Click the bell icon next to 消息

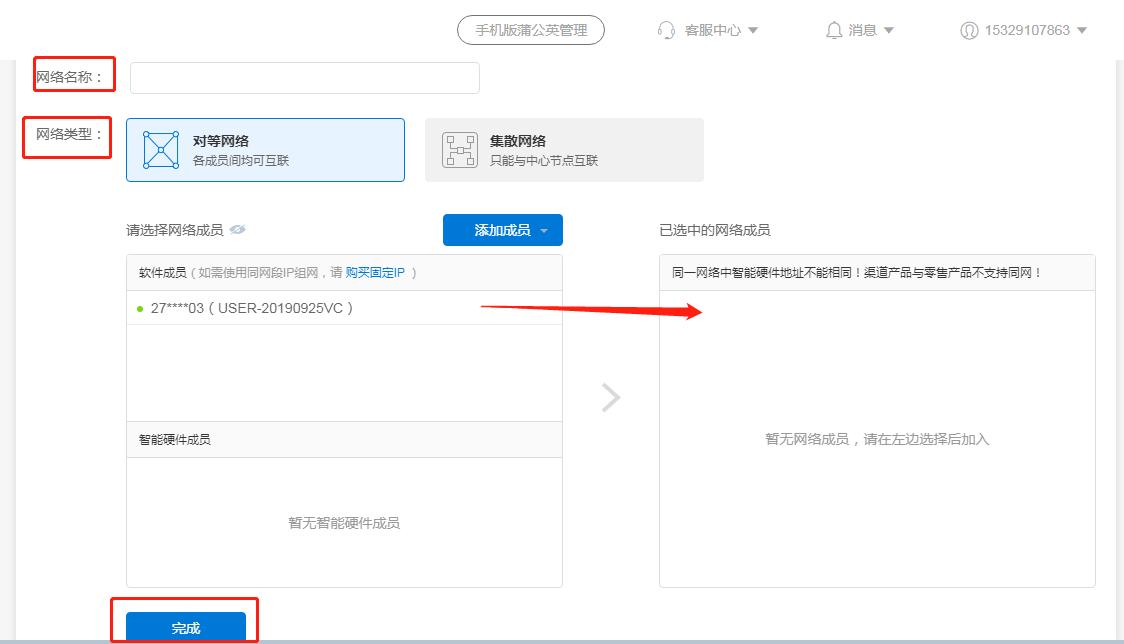[x=836, y=30]
